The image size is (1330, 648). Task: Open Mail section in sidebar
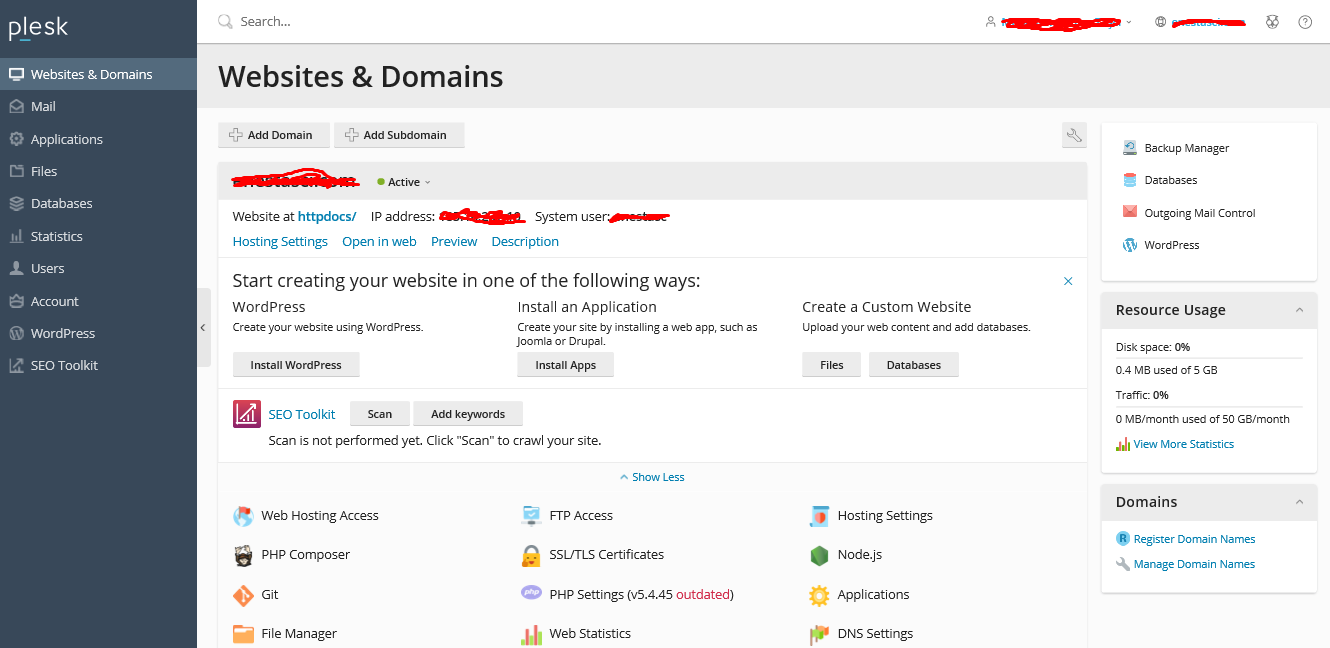98,106
